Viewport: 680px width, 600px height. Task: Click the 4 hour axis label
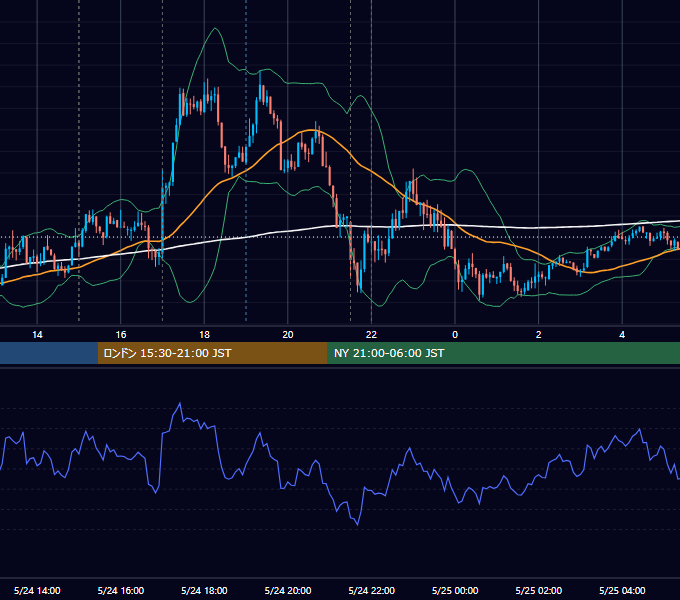point(622,335)
